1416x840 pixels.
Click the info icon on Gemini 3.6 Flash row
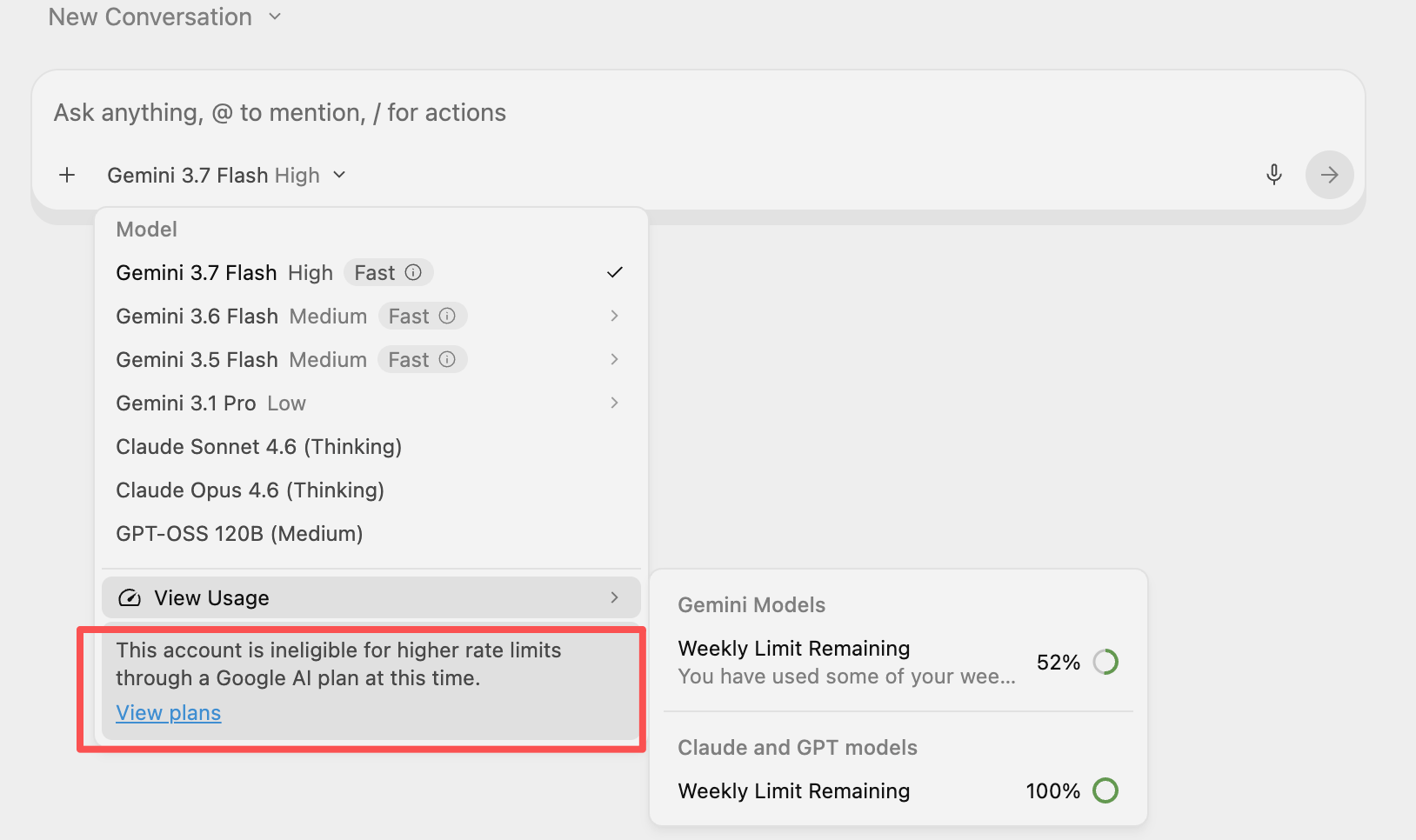tap(447, 316)
